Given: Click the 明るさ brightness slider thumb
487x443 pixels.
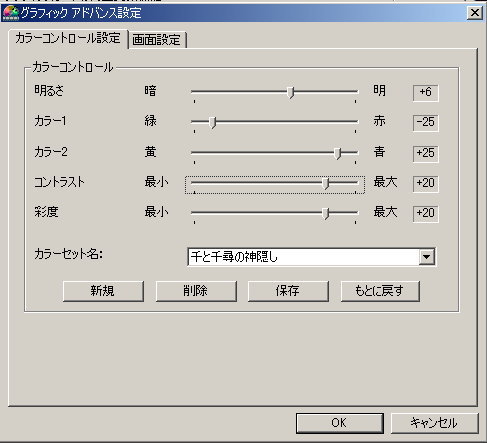Looking at the screenshot, I should click(x=291, y=92).
